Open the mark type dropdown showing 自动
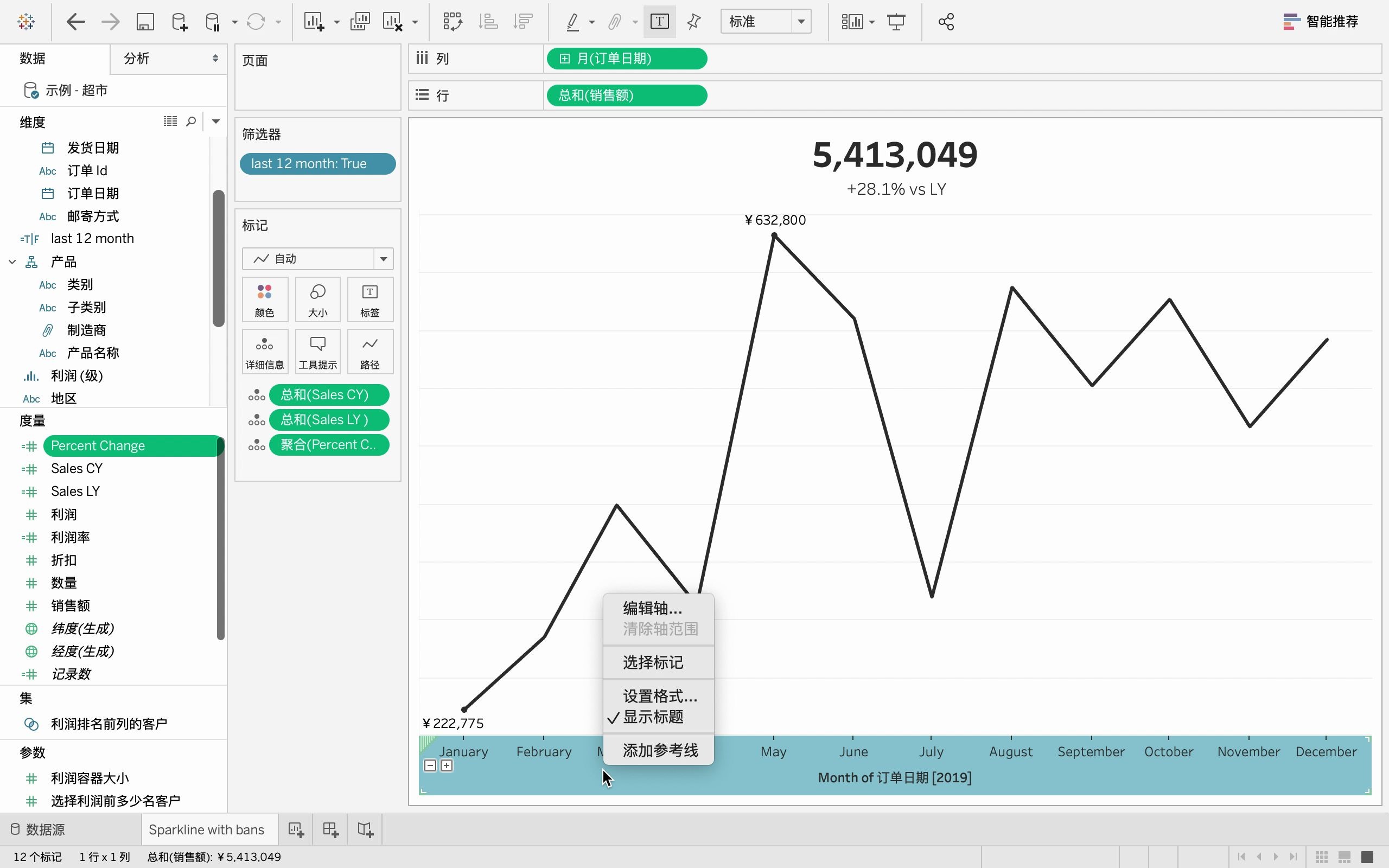Image resolution: width=1389 pixels, height=868 pixels. coord(383,258)
